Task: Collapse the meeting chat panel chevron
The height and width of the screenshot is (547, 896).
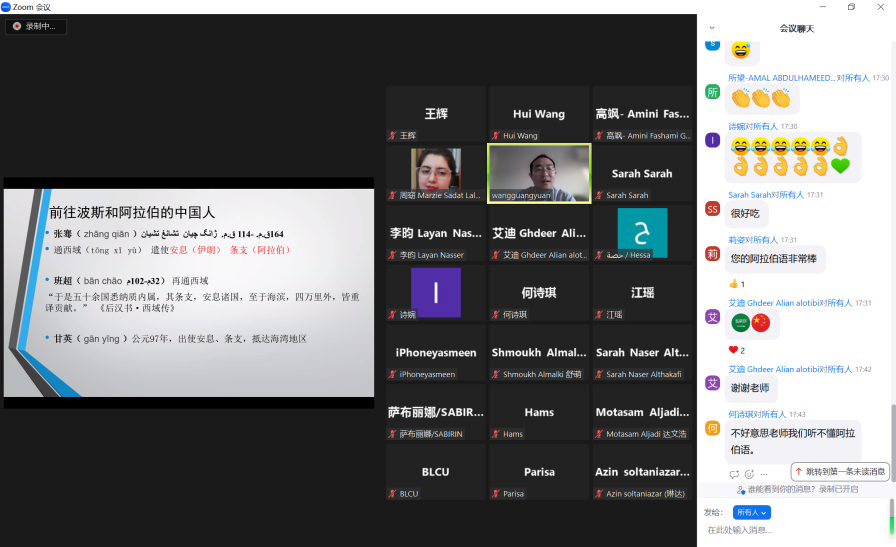Action: (x=712, y=28)
